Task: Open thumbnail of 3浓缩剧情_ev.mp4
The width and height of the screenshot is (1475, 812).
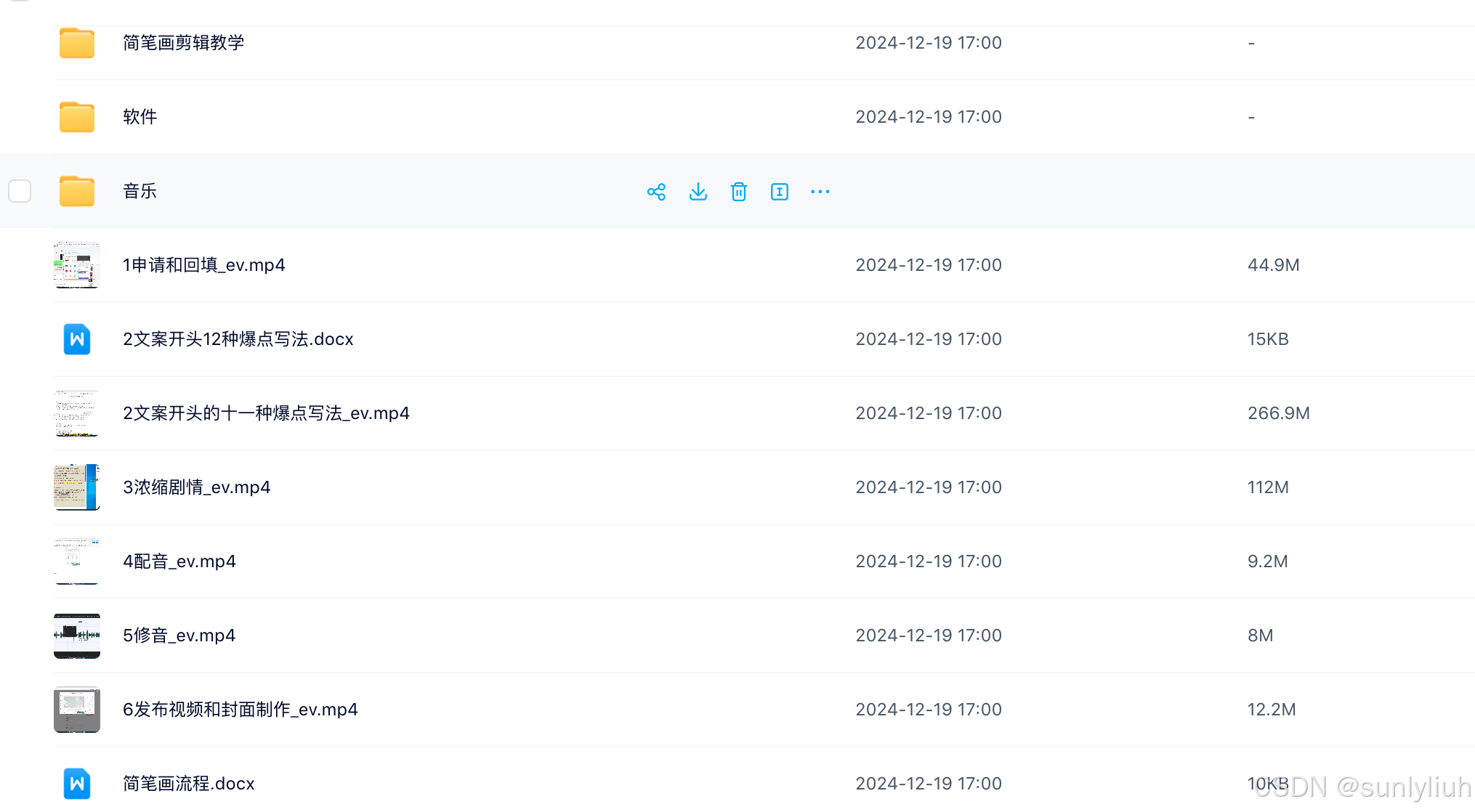Action: click(x=77, y=487)
